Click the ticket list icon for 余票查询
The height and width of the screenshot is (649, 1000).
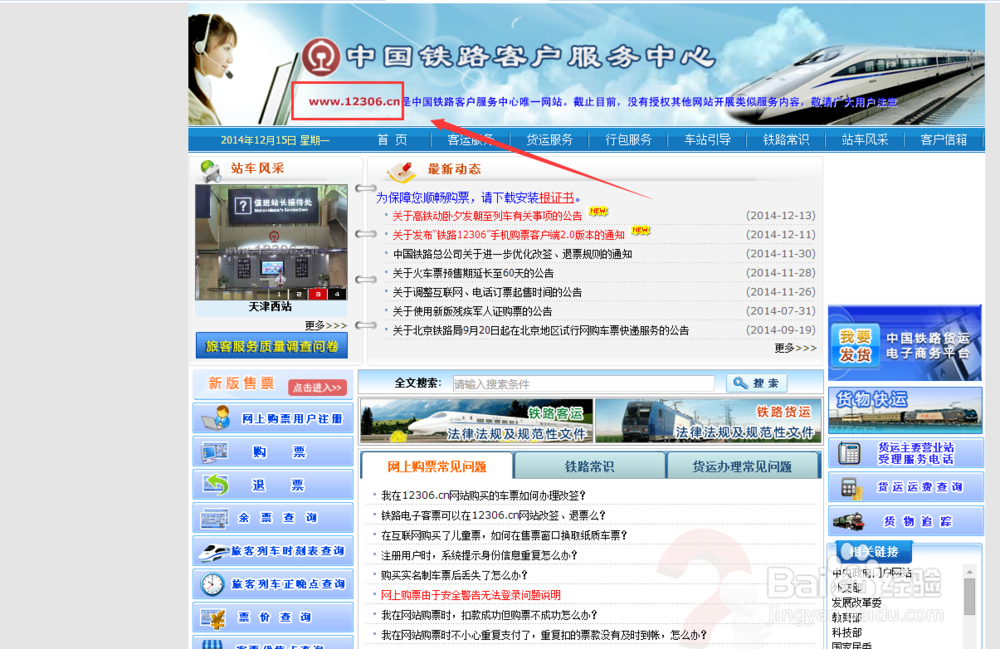click(214, 518)
